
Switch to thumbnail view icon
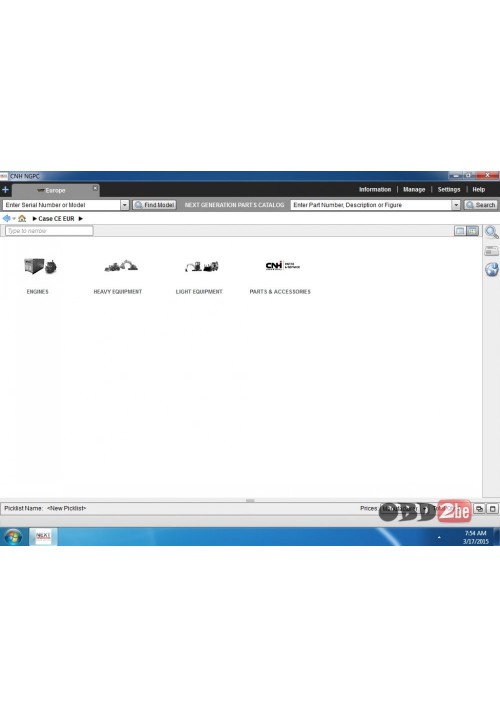(473, 231)
